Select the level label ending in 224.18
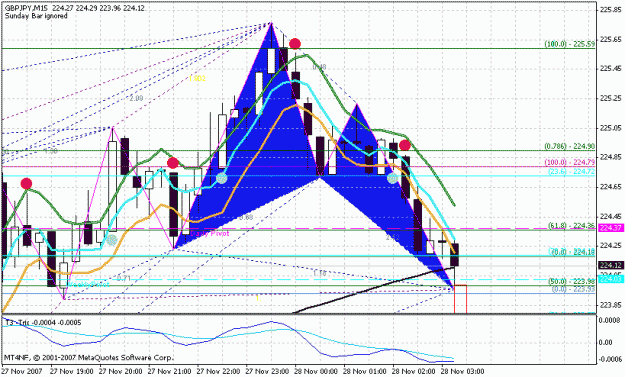 [571, 252]
